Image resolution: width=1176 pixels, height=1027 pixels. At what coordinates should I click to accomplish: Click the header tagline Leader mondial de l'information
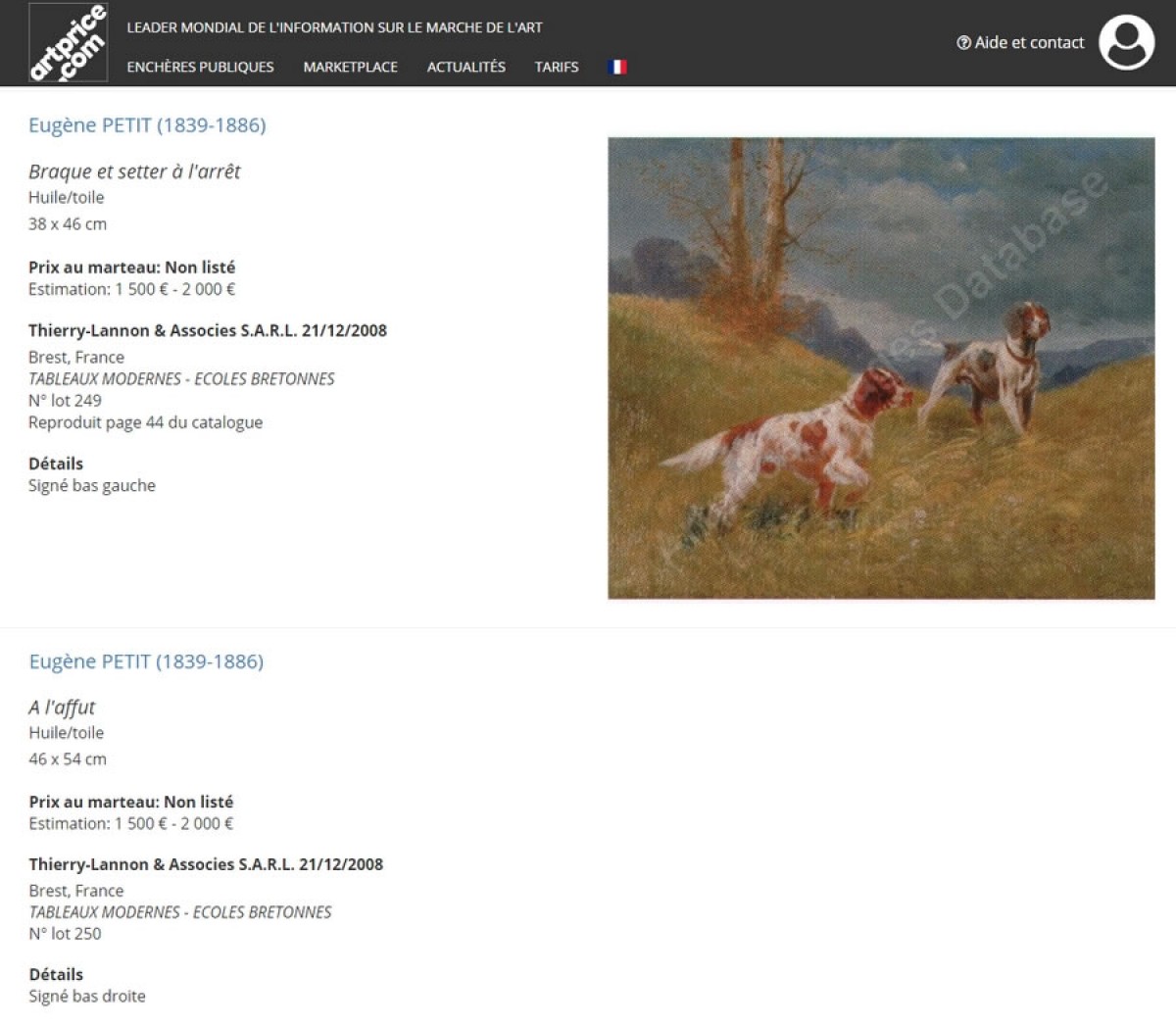[334, 27]
